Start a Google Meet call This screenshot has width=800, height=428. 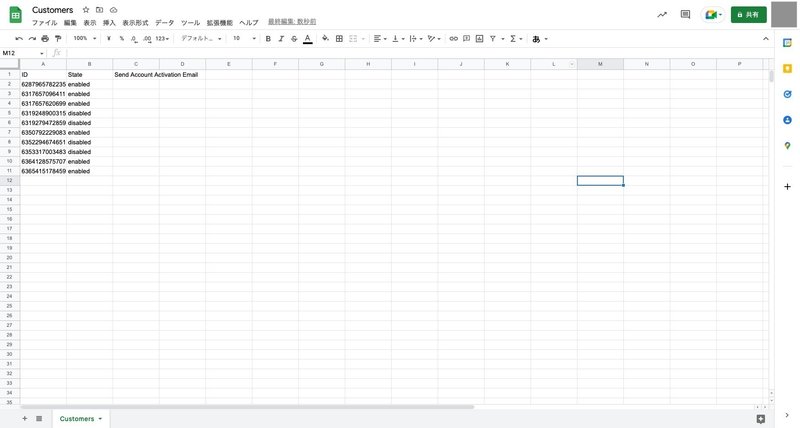(x=713, y=15)
